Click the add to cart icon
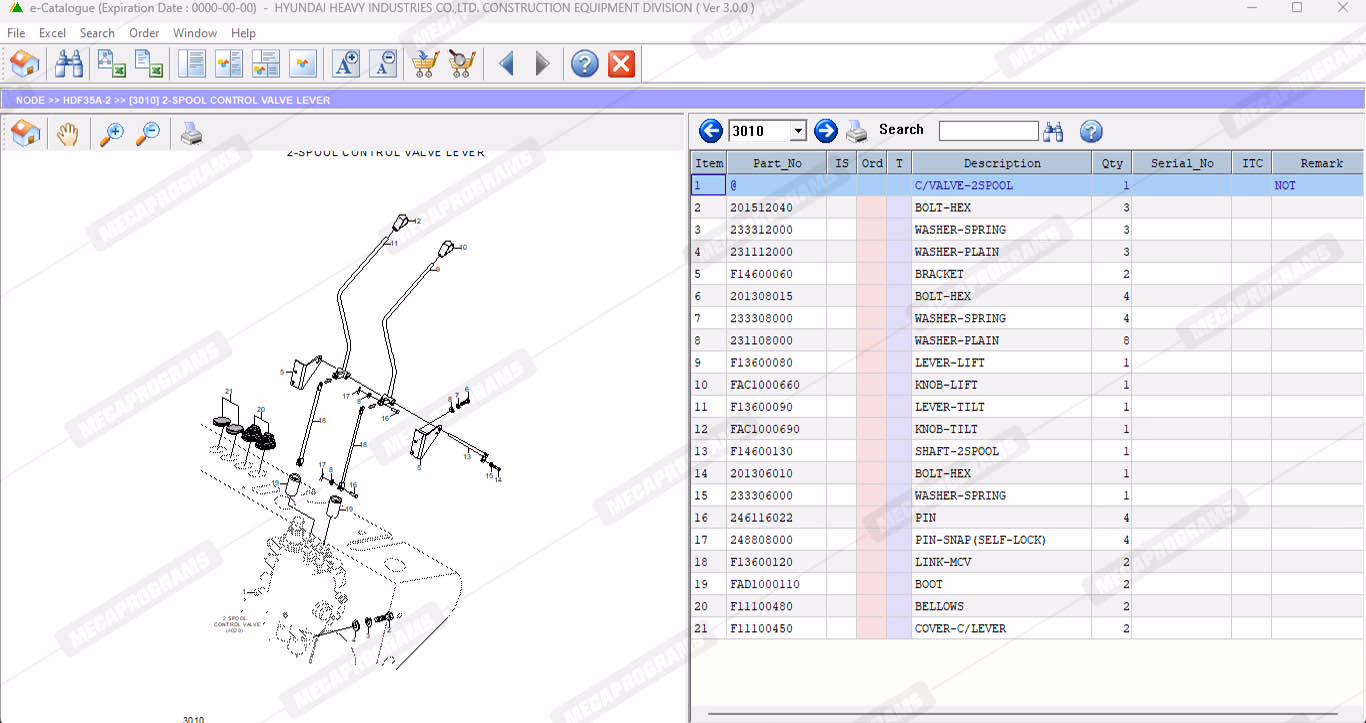 tap(425, 65)
